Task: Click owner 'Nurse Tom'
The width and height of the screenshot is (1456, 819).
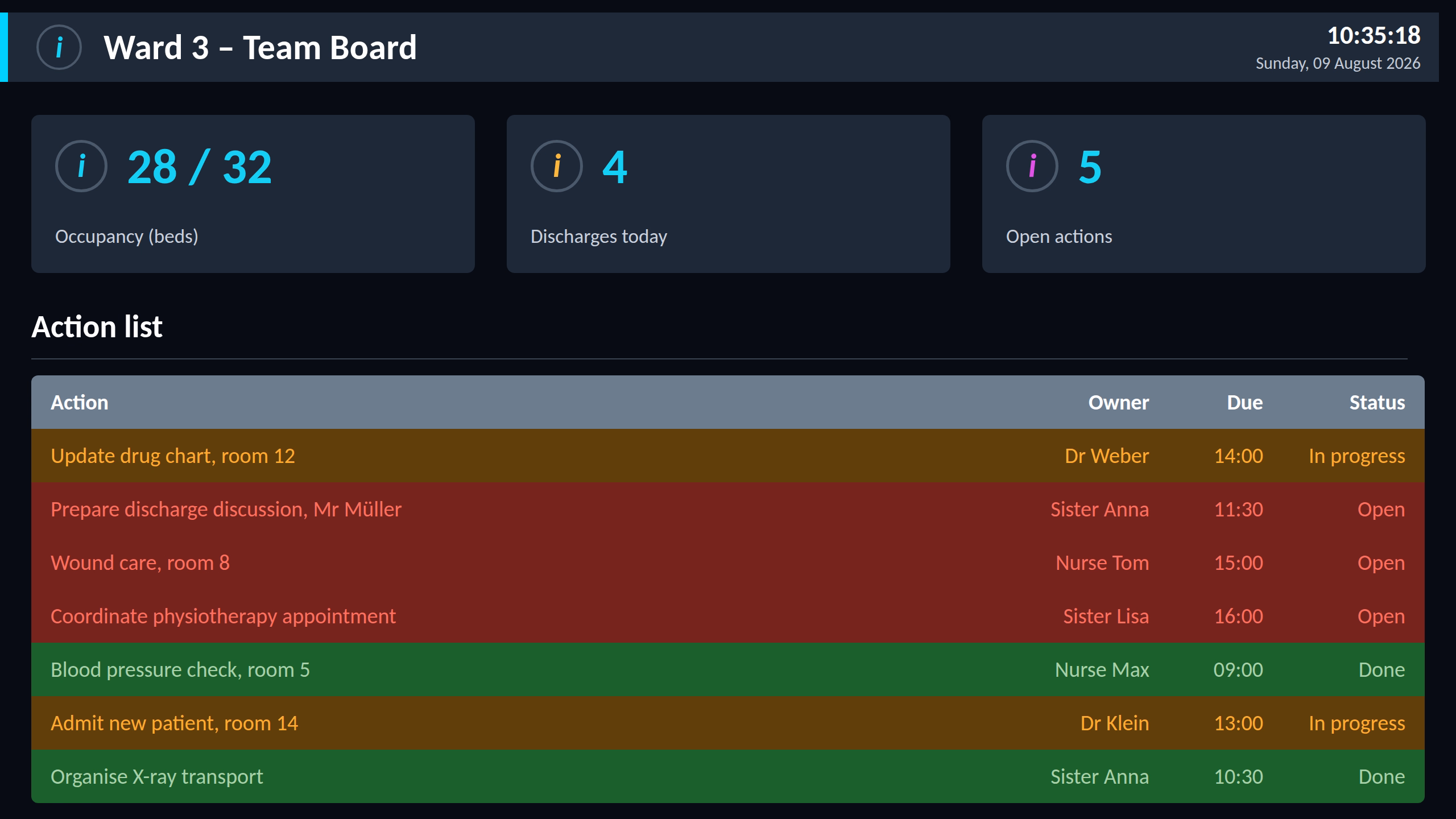Action: pyautogui.click(x=1102, y=563)
